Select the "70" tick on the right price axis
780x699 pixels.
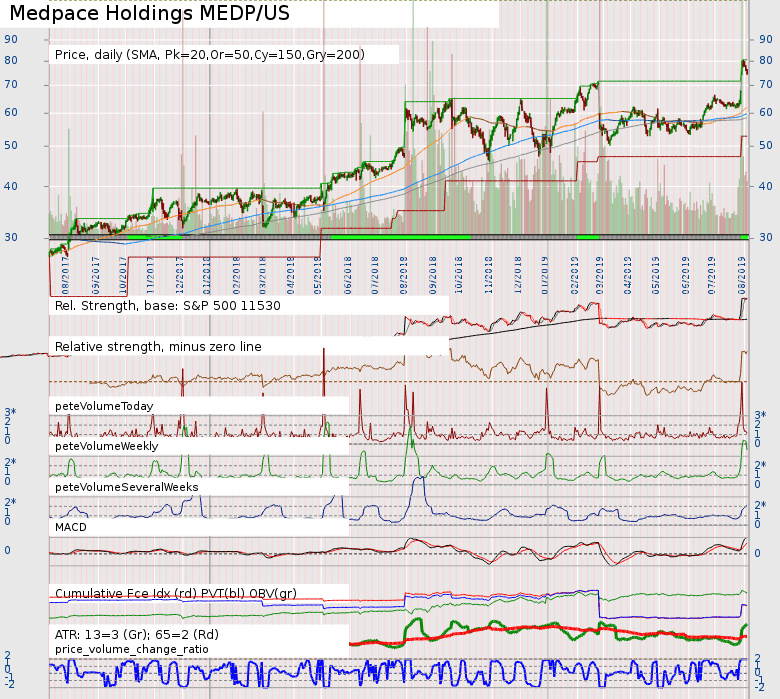point(766,85)
